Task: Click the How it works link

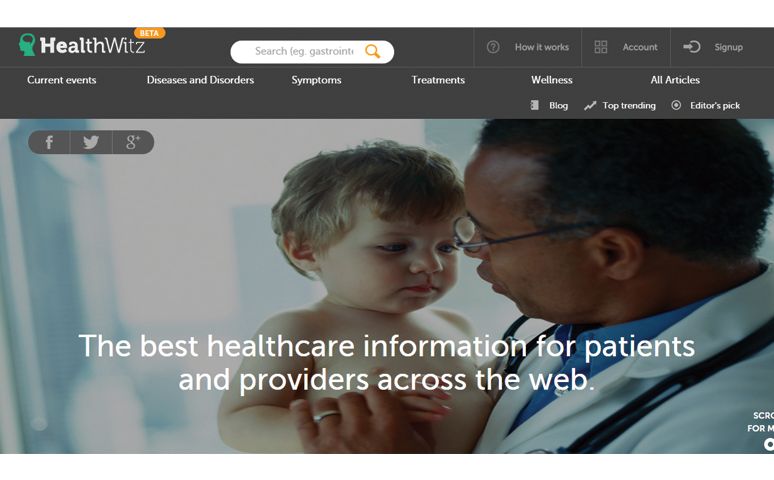Action: coord(542,47)
